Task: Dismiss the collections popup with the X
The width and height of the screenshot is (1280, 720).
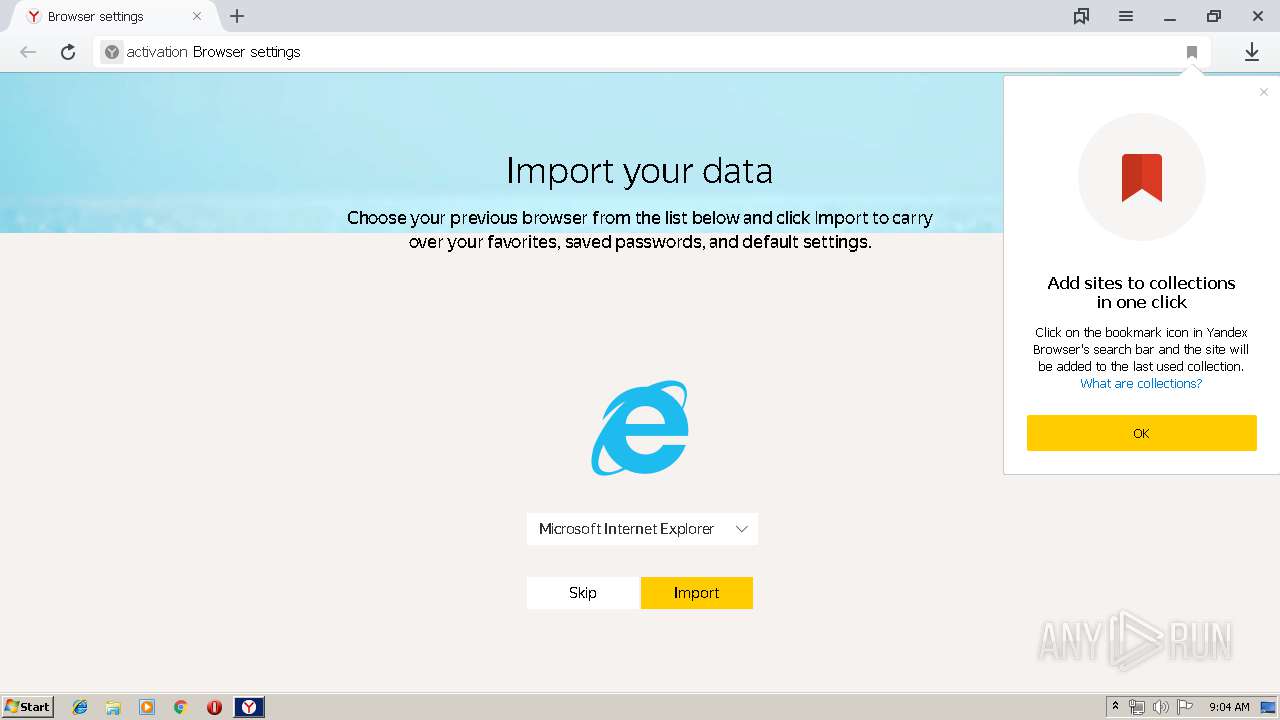Action: click(x=1264, y=92)
